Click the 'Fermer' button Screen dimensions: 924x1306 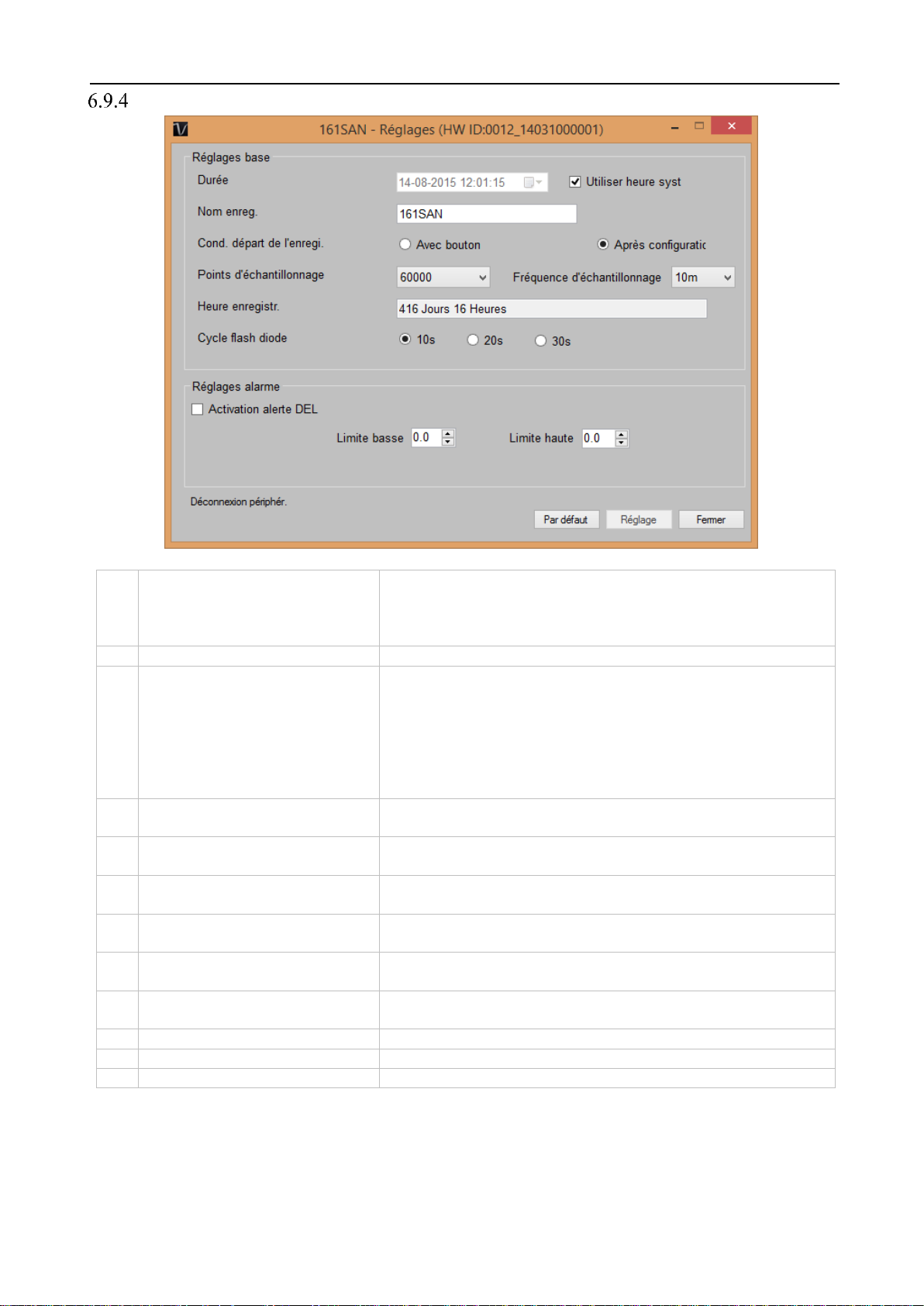tap(711, 519)
